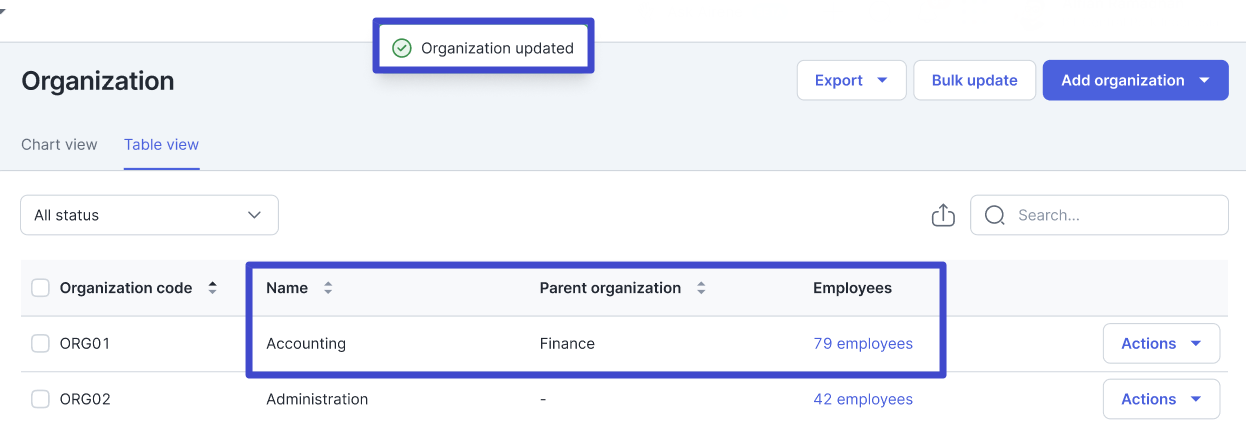Viewport: 1246px width, 423px height.
Task: Click the Bulk update button
Action: [974, 80]
